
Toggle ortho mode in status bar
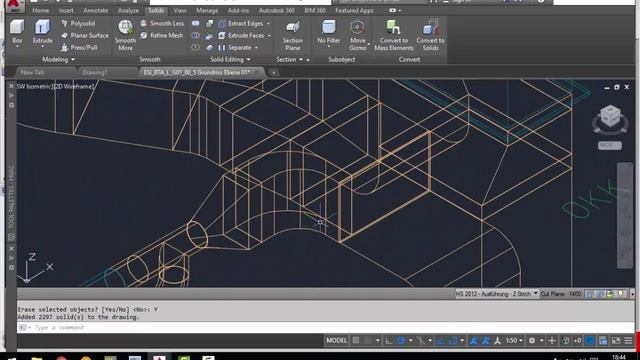pos(388,340)
